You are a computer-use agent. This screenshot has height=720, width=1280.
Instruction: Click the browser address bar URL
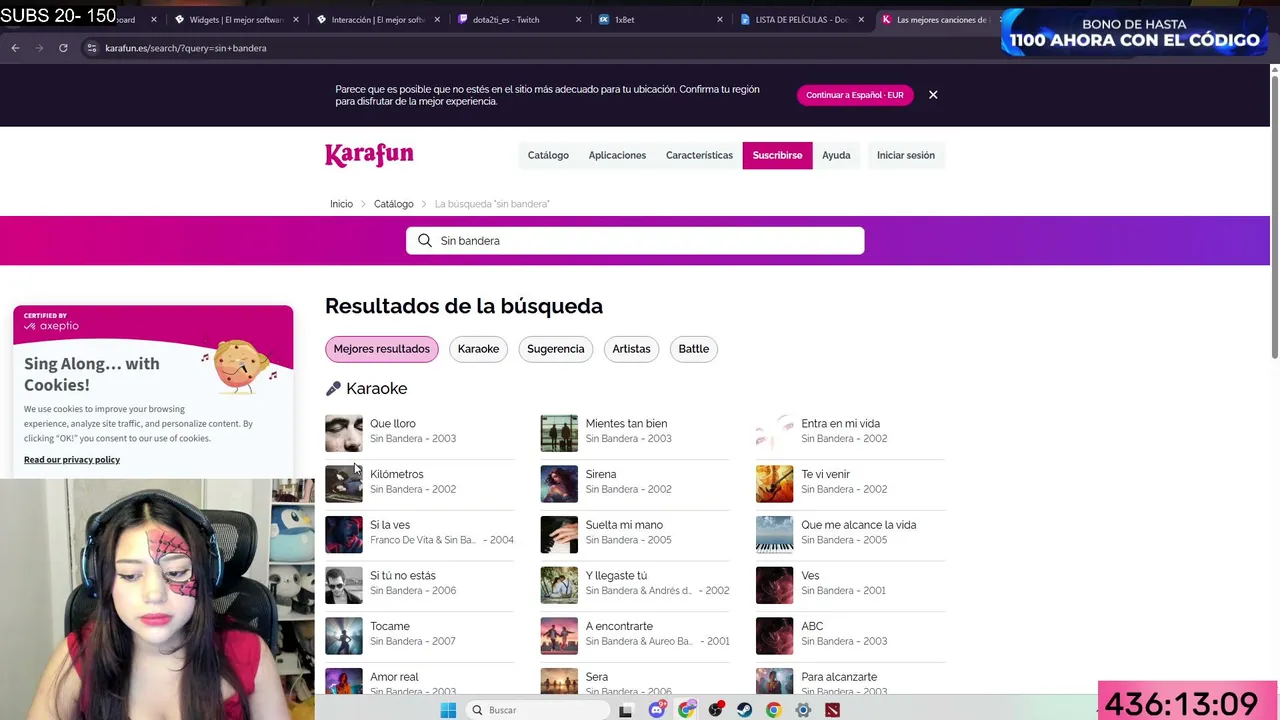click(186, 48)
